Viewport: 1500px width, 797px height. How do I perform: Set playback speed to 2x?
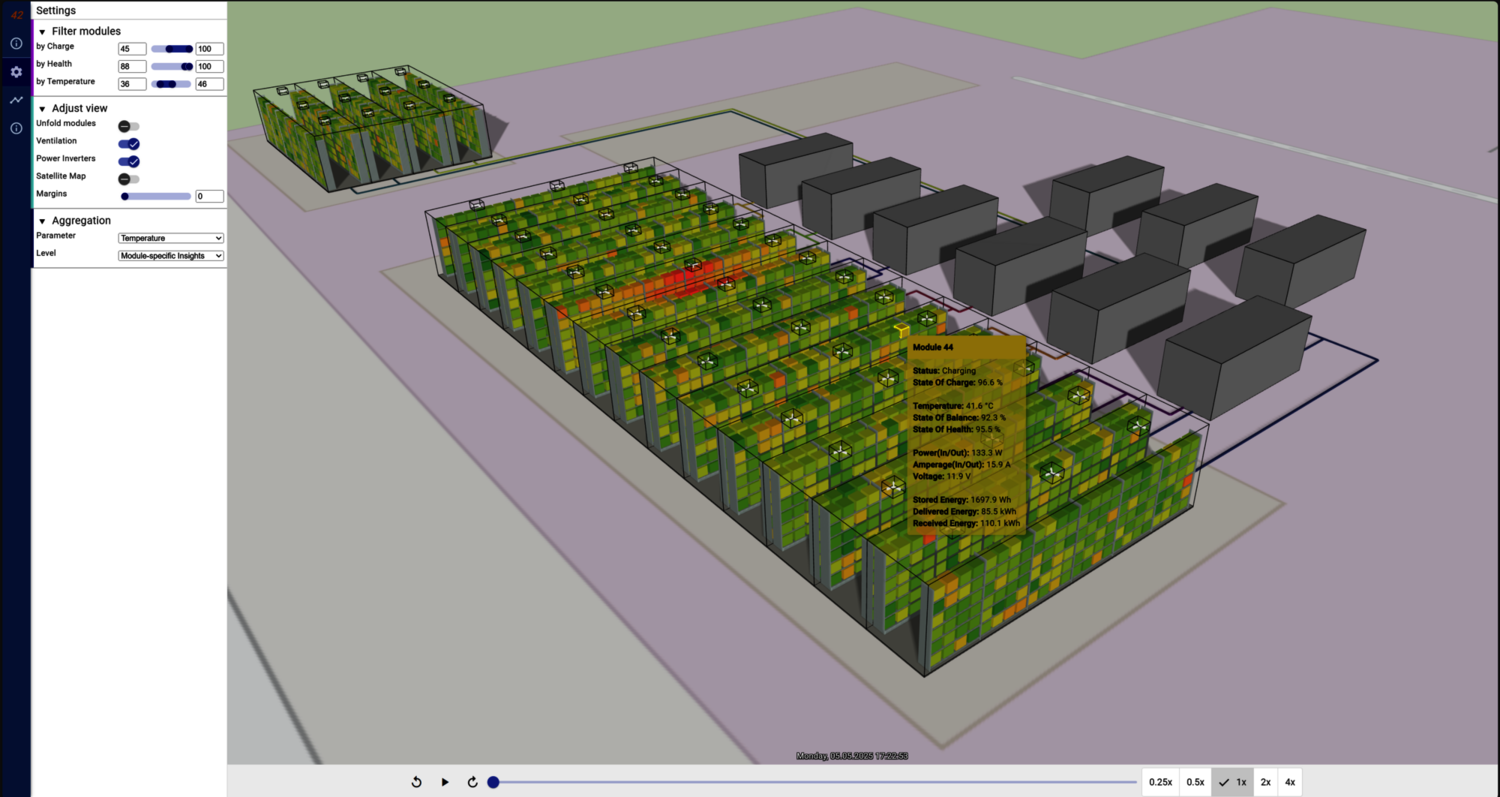[x=1265, y=782]
